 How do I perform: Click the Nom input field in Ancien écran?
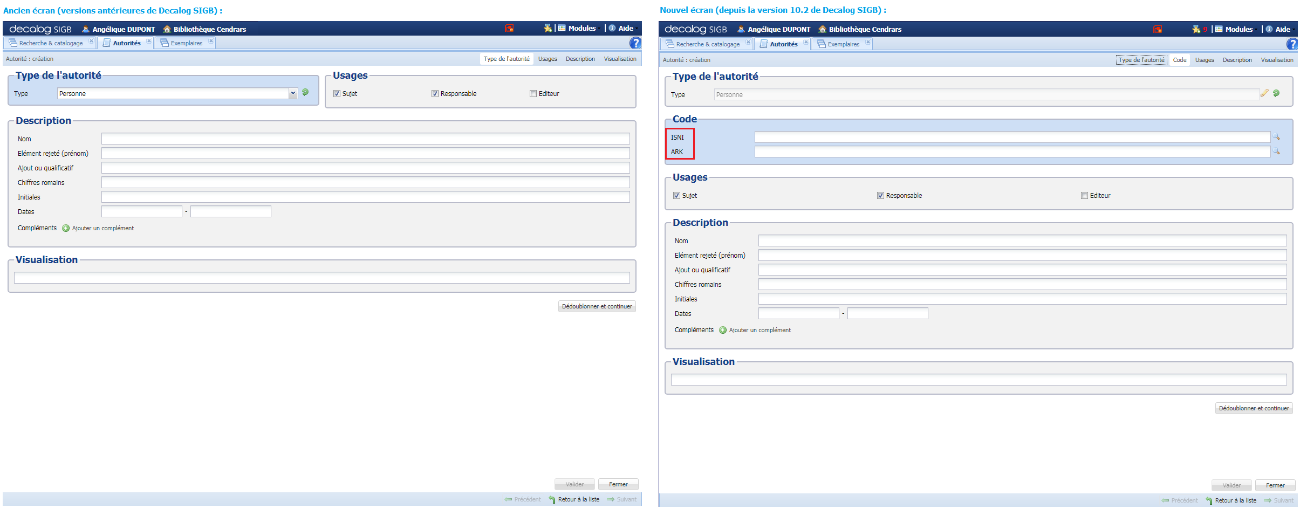point(365,139)
